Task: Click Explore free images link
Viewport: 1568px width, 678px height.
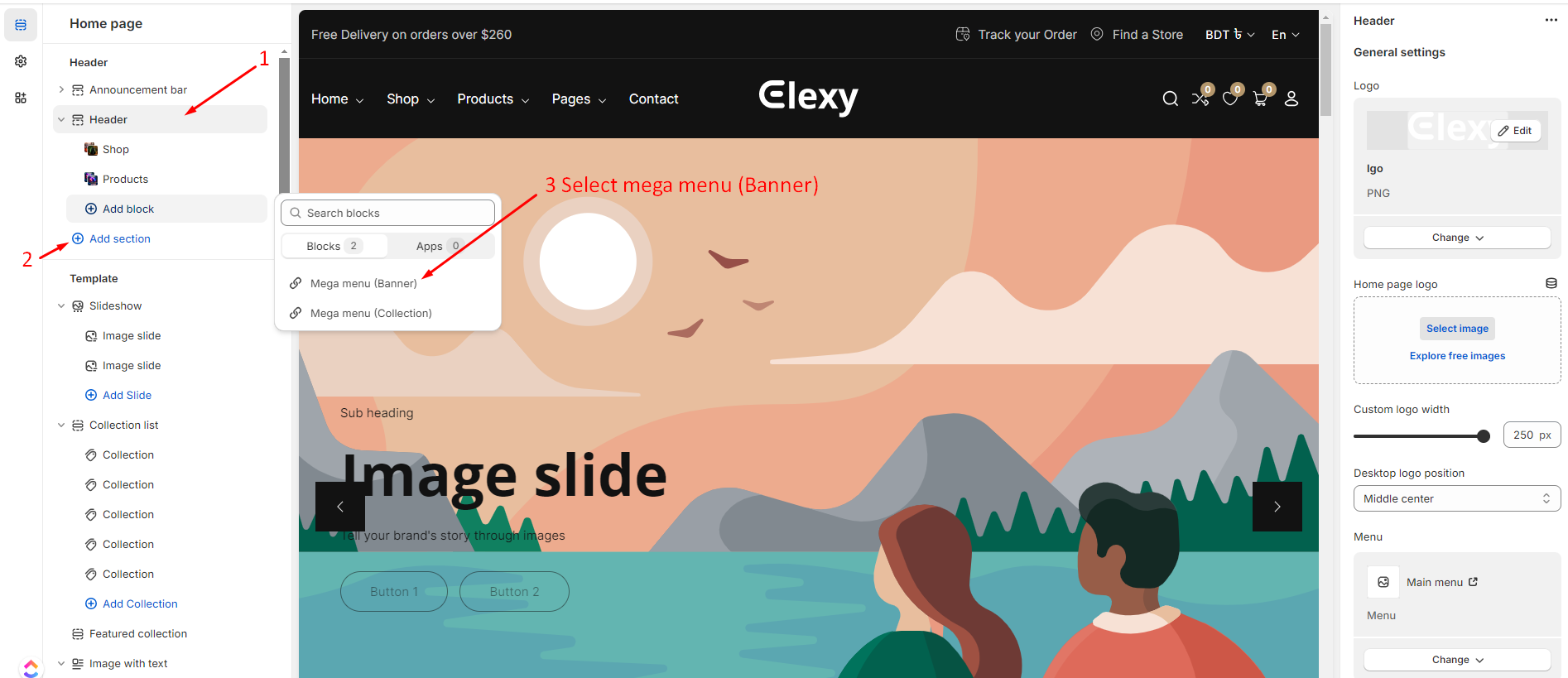Action: pyautogui.click(x=1457, y=356)
